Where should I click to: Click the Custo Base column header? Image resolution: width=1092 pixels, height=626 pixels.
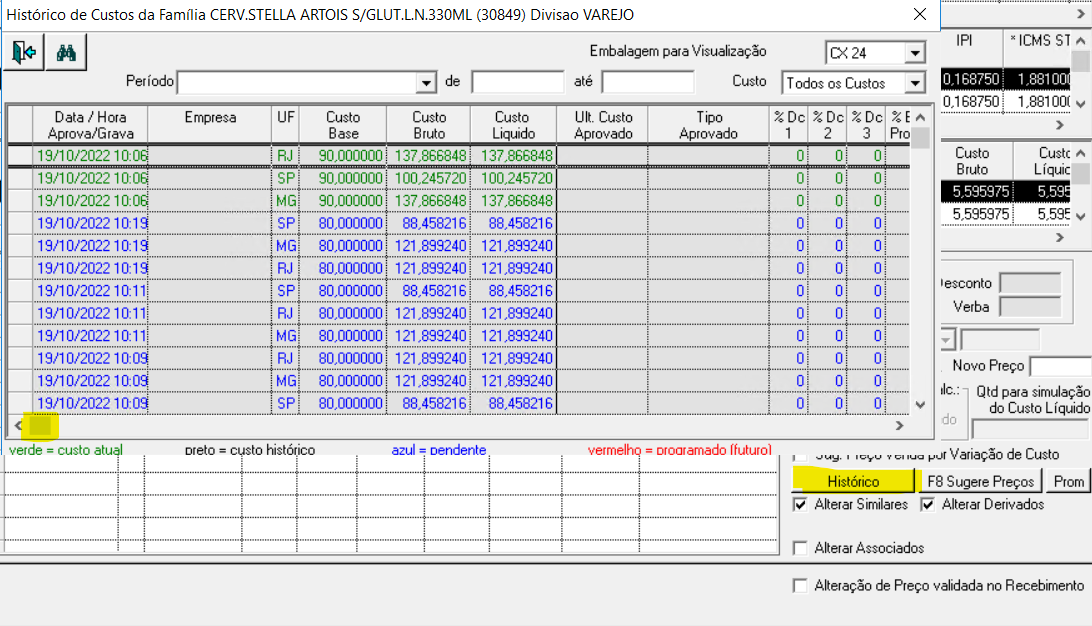click(343, 125)
